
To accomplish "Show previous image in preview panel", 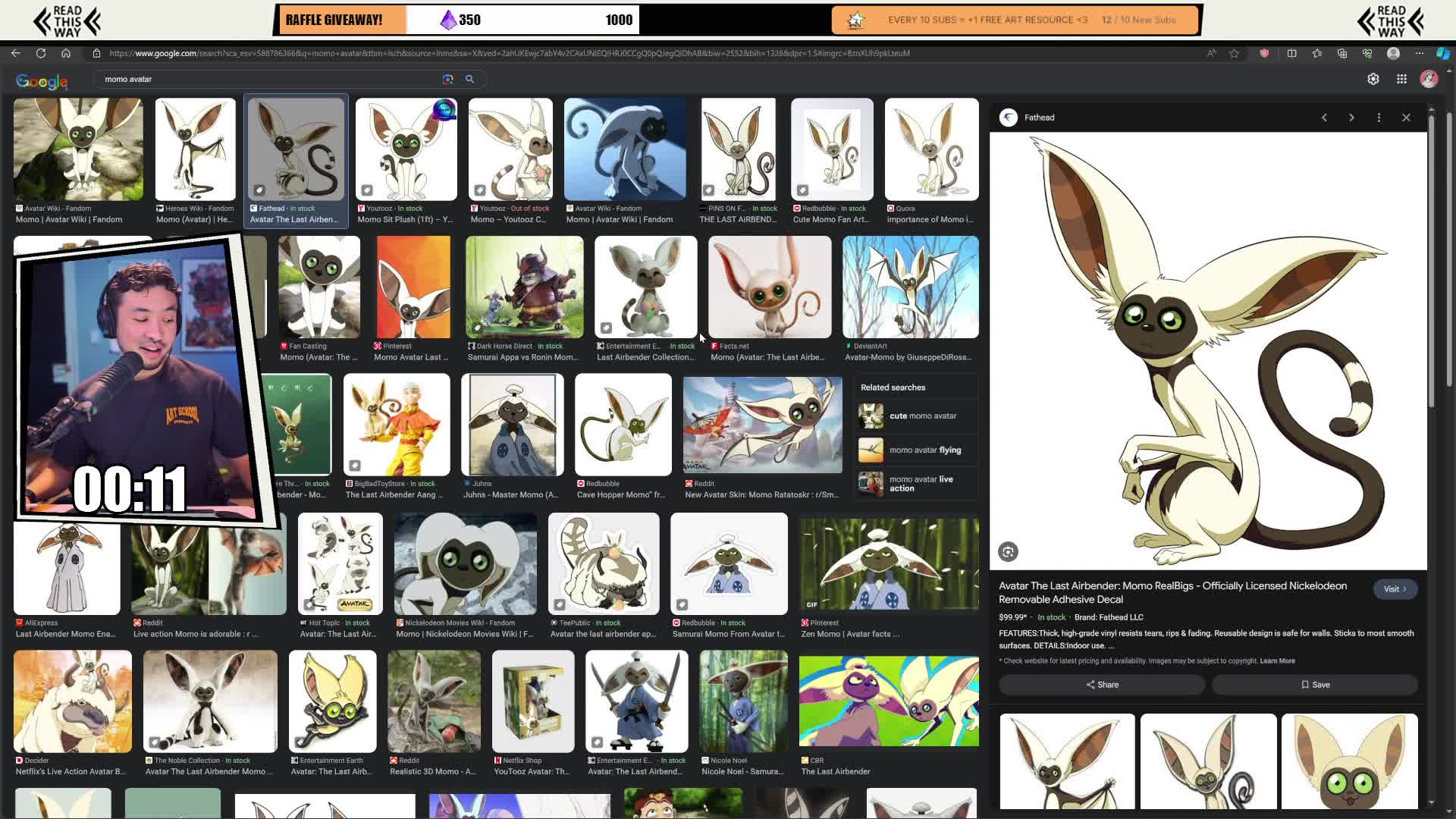I will [1324, 118].
